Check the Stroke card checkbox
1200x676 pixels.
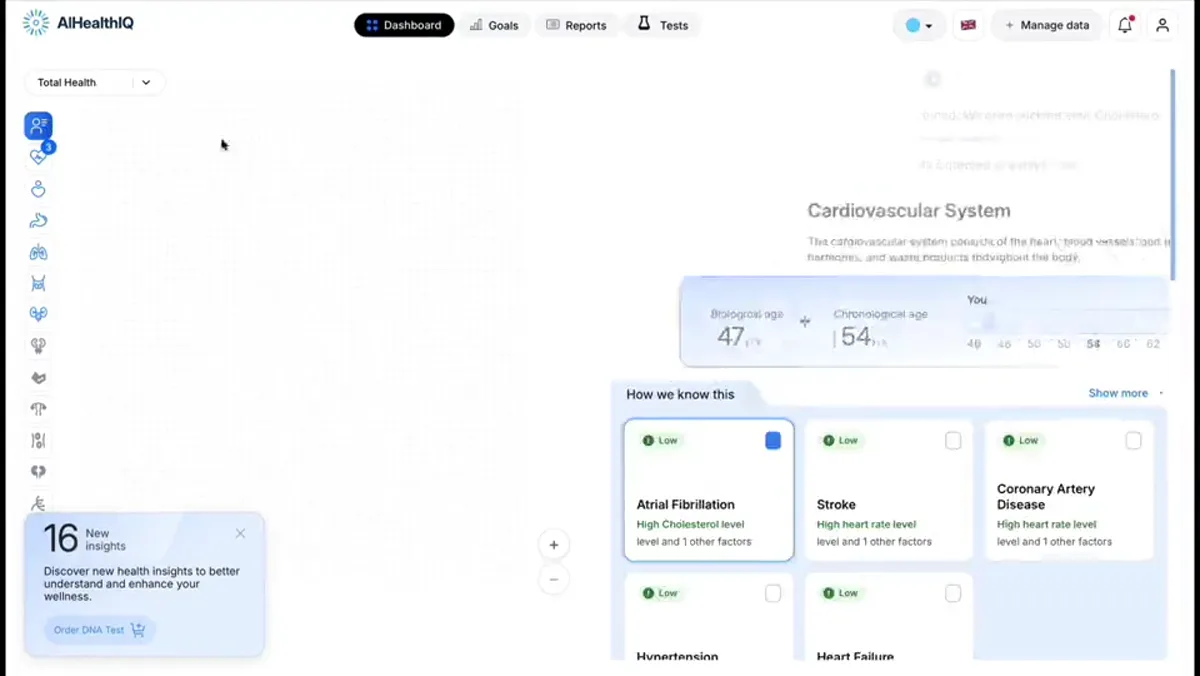953,440
